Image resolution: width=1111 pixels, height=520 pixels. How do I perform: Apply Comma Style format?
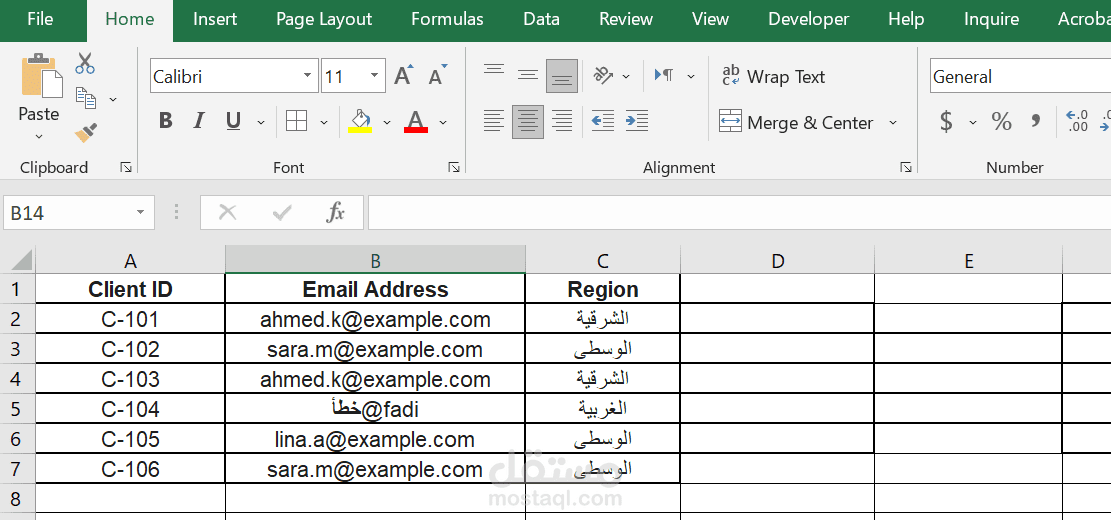(1036, 122)
